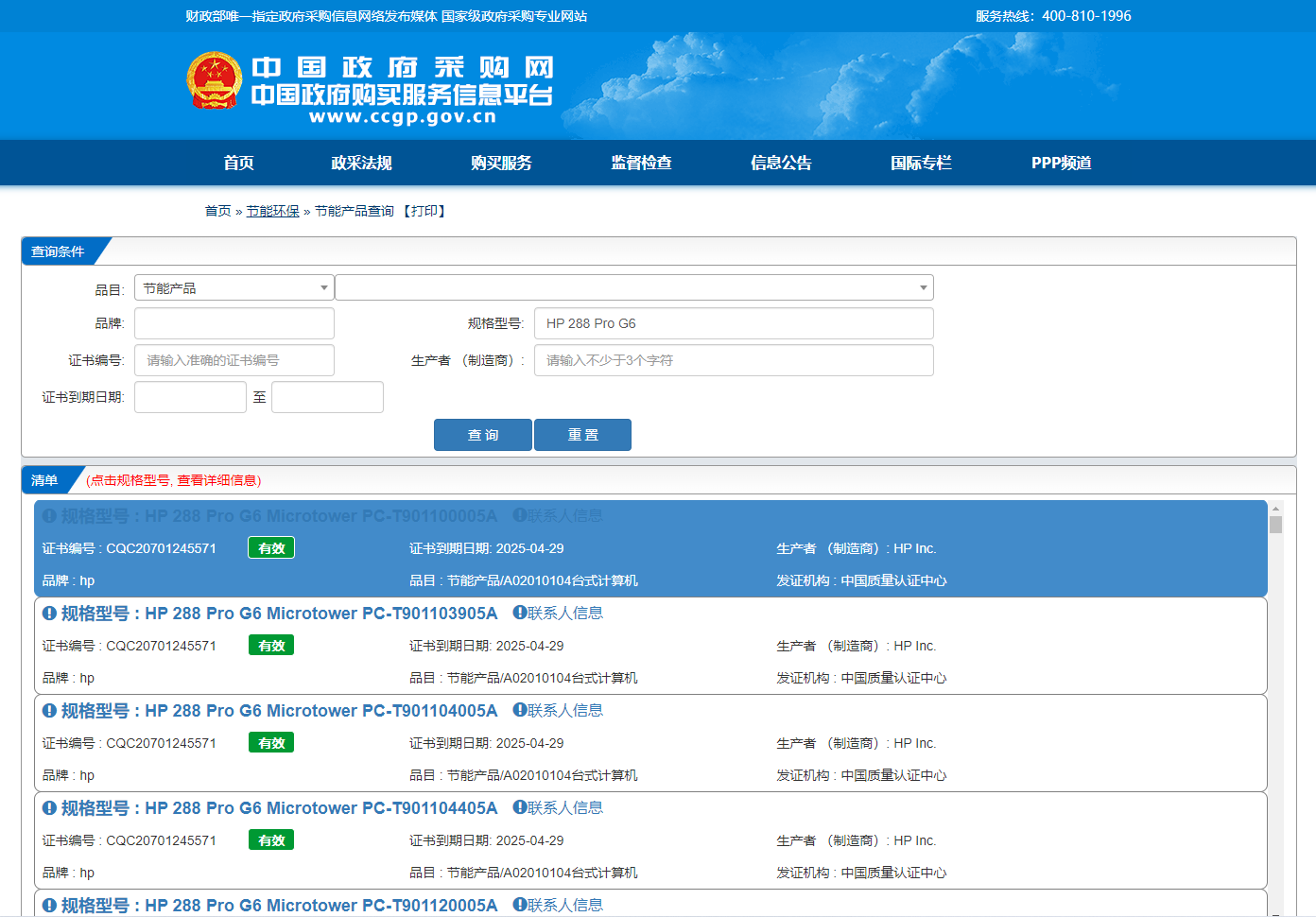Click 联系人信息 link for PC-T901103905A
The height and width of the screenshot is (917, 1316).
565,613
